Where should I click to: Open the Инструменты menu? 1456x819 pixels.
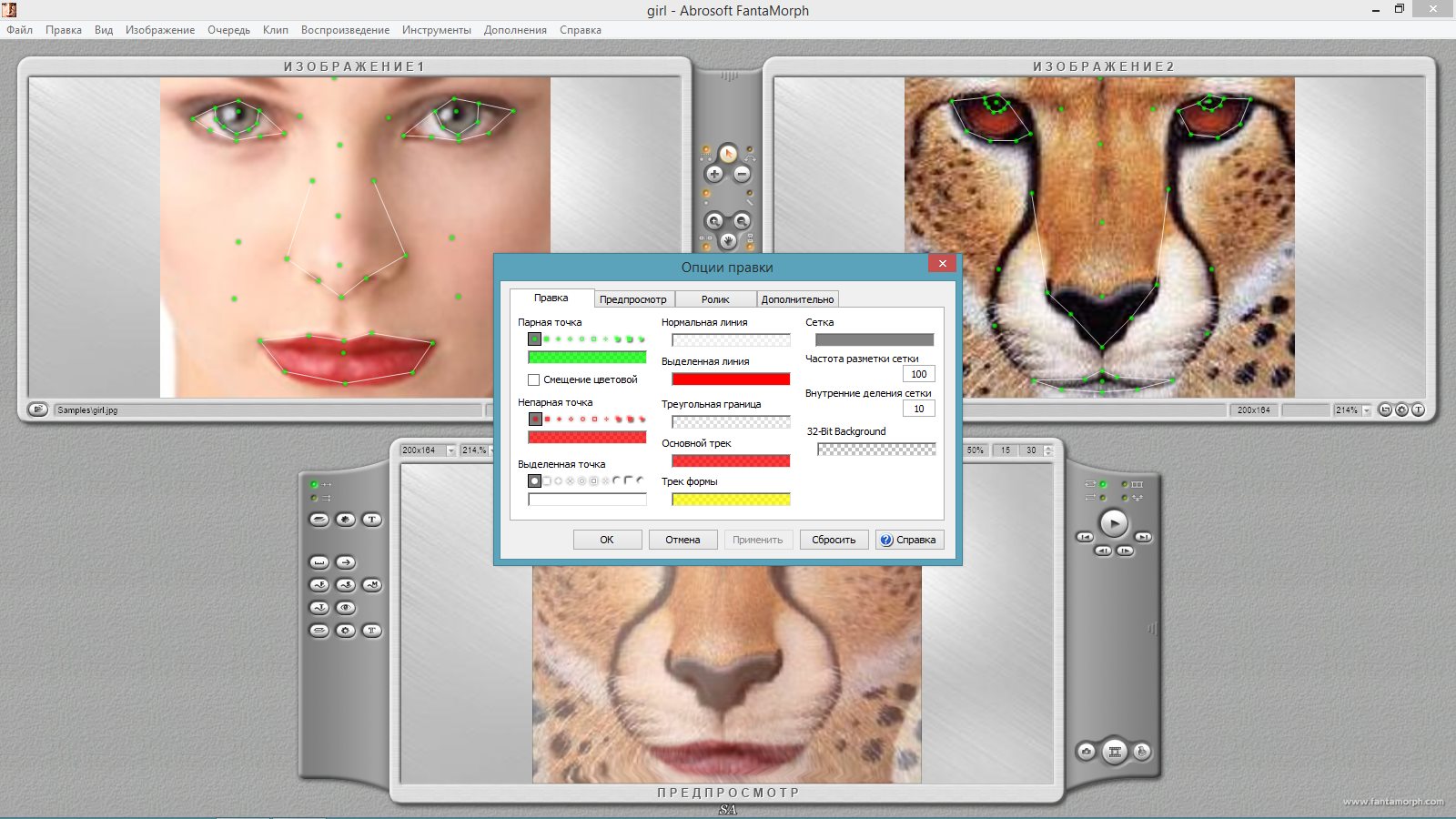(x=437, y=30)
